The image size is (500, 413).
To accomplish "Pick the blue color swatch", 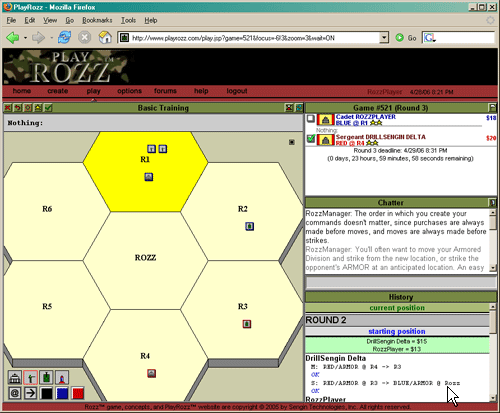I will 62,393.
